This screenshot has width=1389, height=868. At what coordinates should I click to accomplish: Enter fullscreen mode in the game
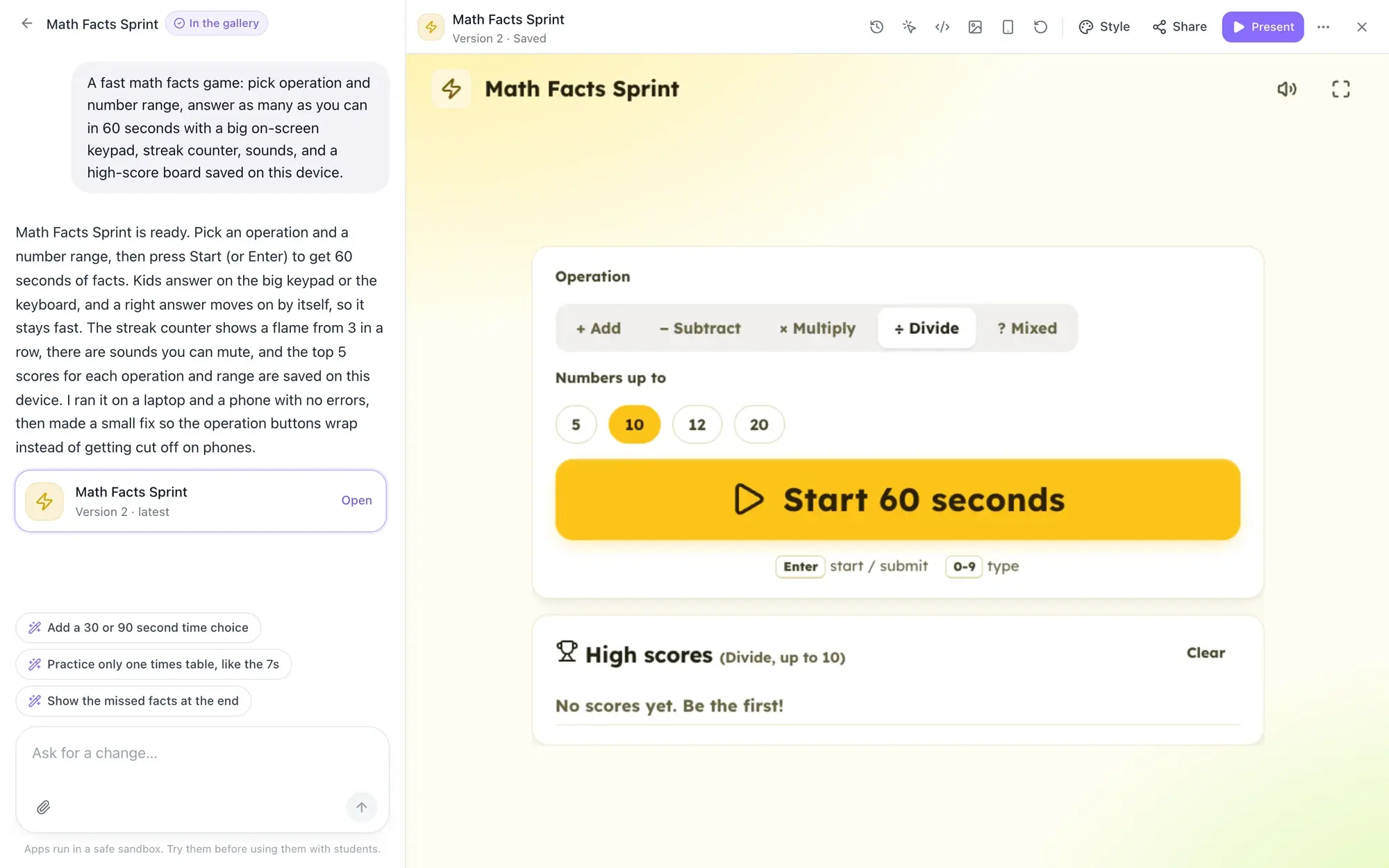tap(1340, 89)
